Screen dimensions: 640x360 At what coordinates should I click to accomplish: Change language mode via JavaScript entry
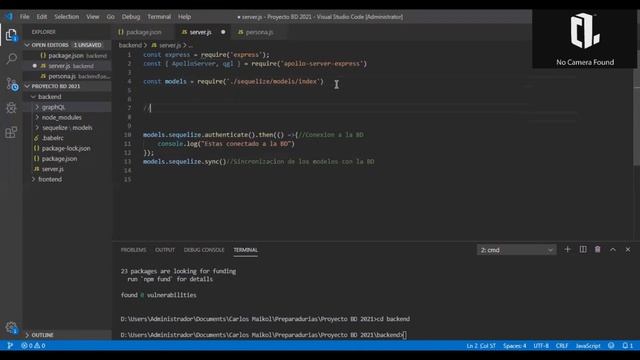click(588, 346)
